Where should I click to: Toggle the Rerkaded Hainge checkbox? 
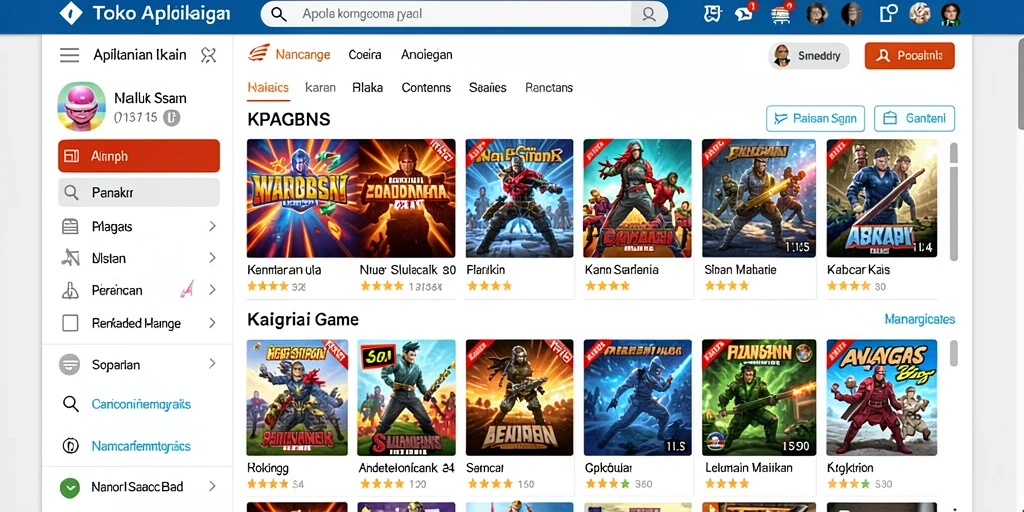pos(70,323)
